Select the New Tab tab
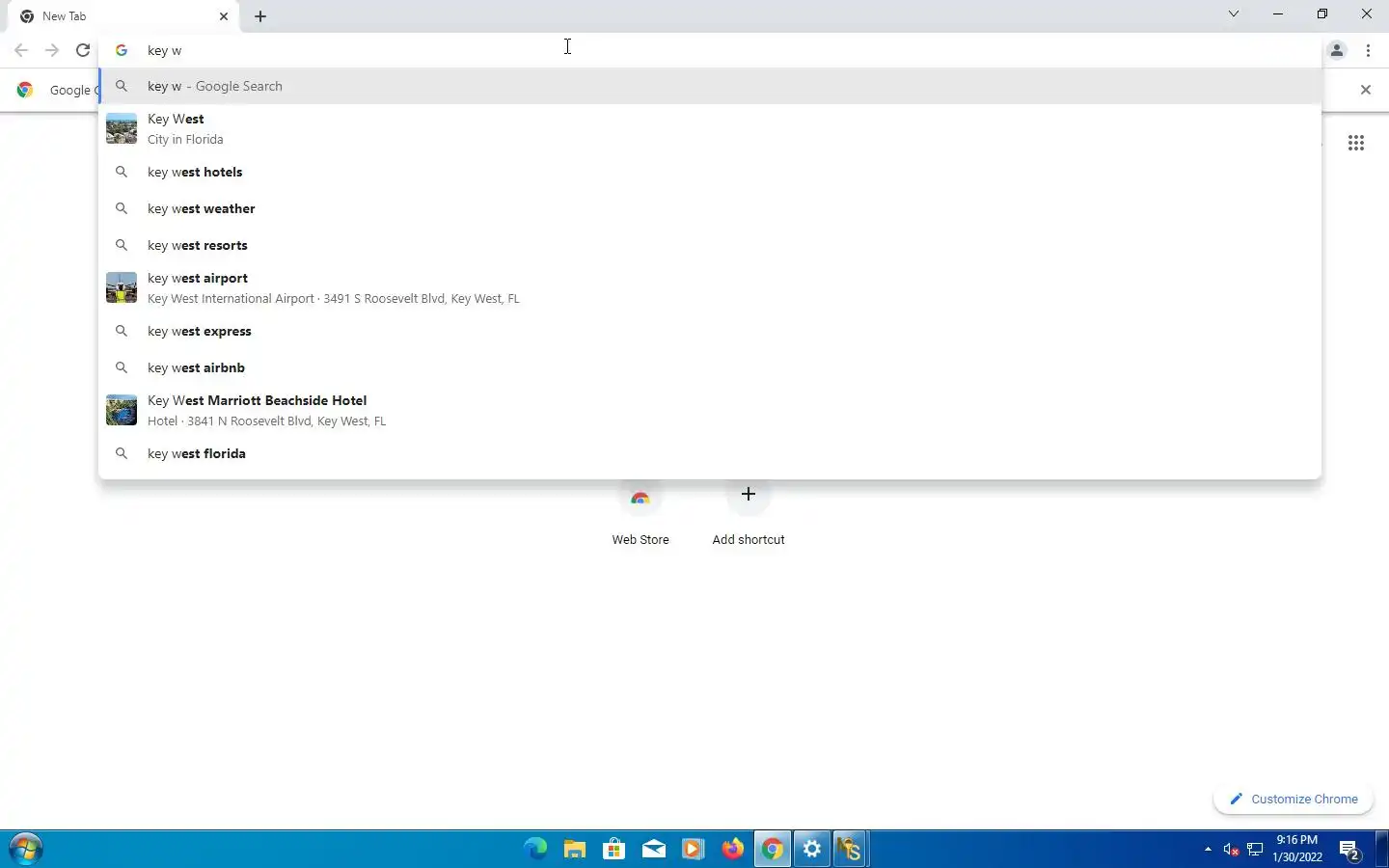Screen dimensions: 1389x868 (x=123, y=16)
